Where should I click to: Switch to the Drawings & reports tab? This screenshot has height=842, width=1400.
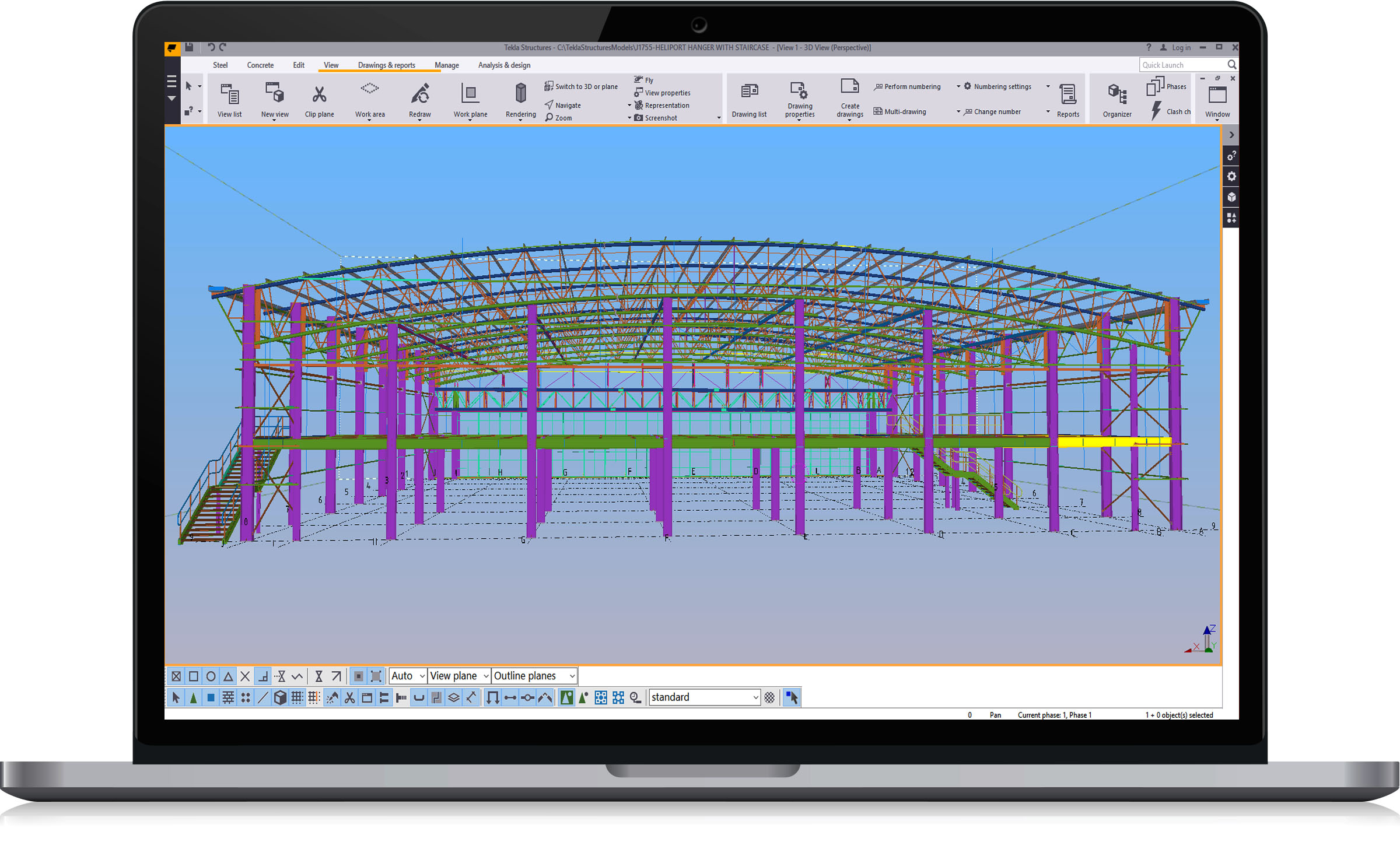pyautogui.click(x=386, y=65)
